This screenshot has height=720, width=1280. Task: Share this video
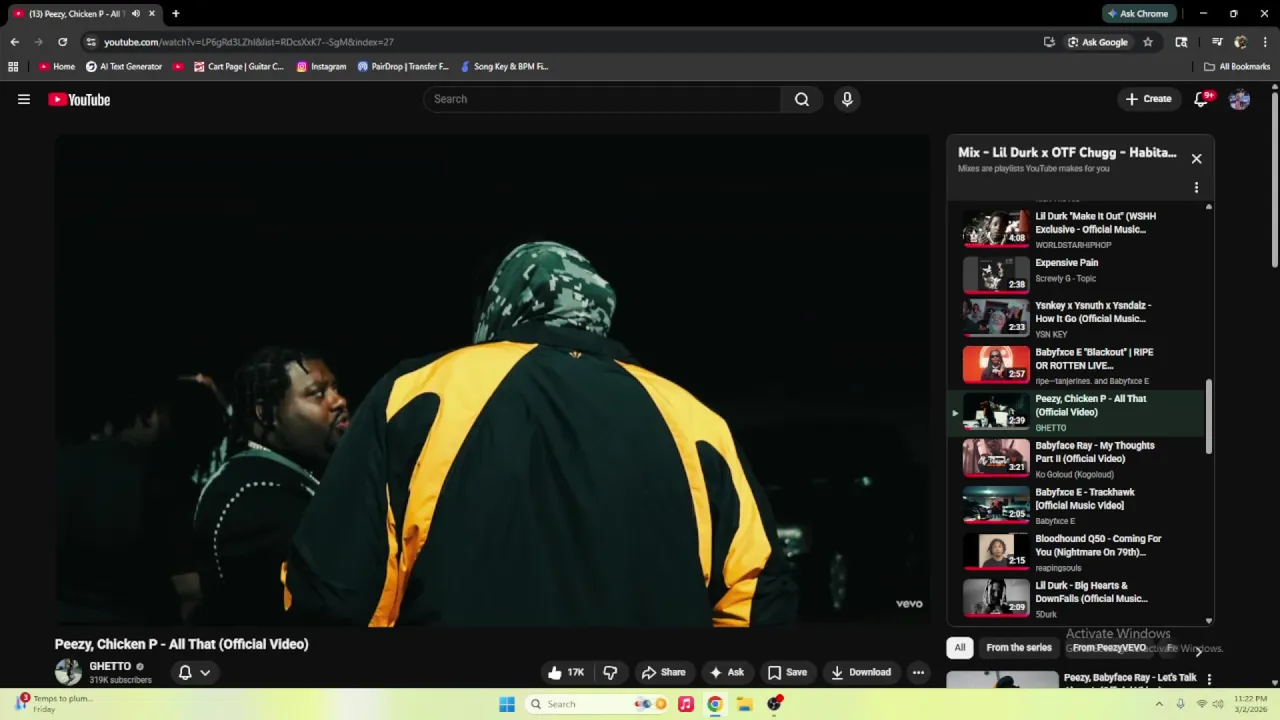[x=663, y=672]
